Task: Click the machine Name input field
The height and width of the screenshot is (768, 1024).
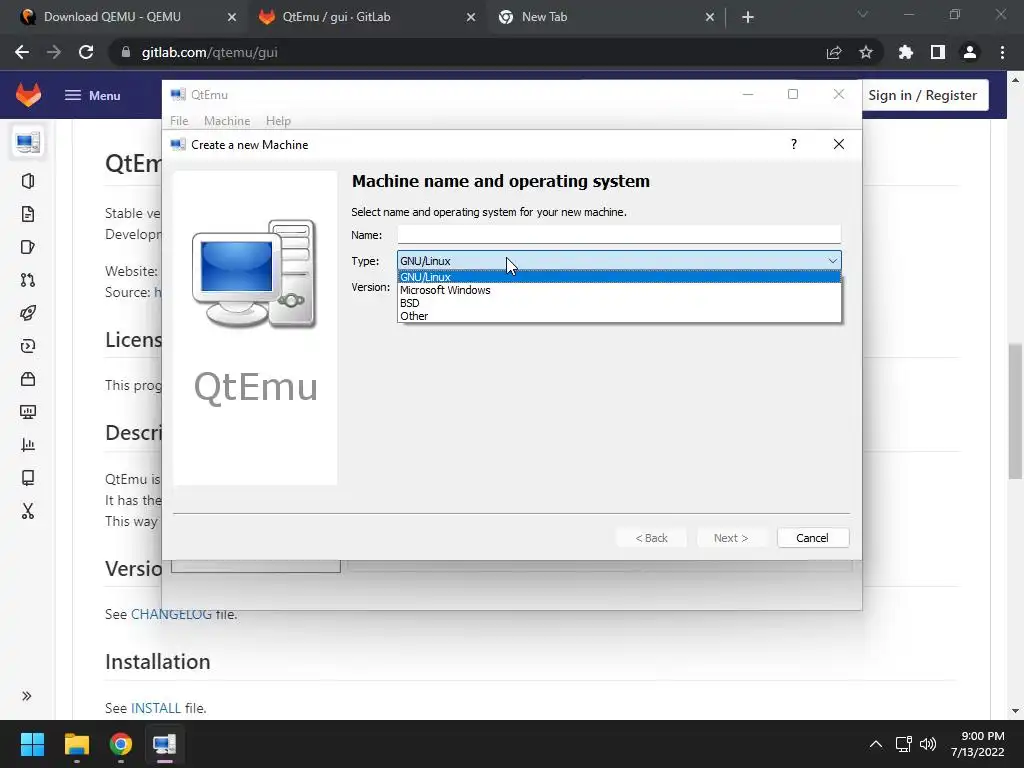Action: point(619,234)
